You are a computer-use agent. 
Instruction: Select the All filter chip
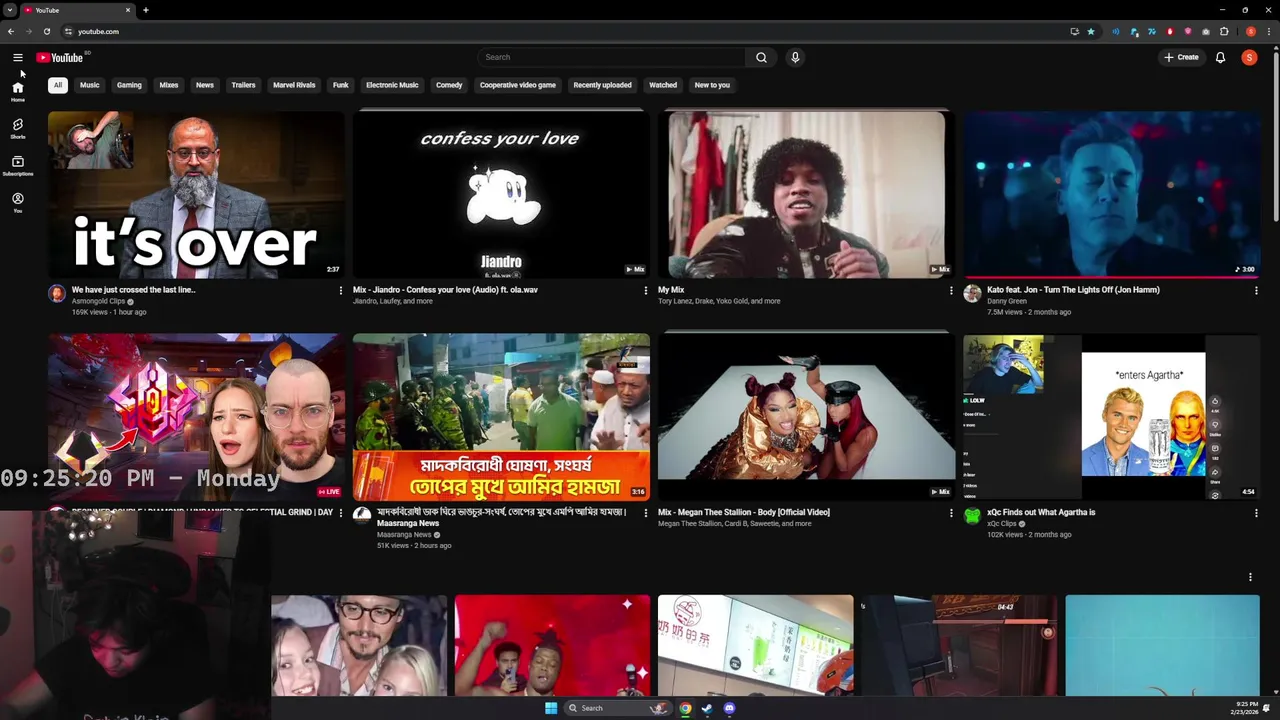[58, 85]
